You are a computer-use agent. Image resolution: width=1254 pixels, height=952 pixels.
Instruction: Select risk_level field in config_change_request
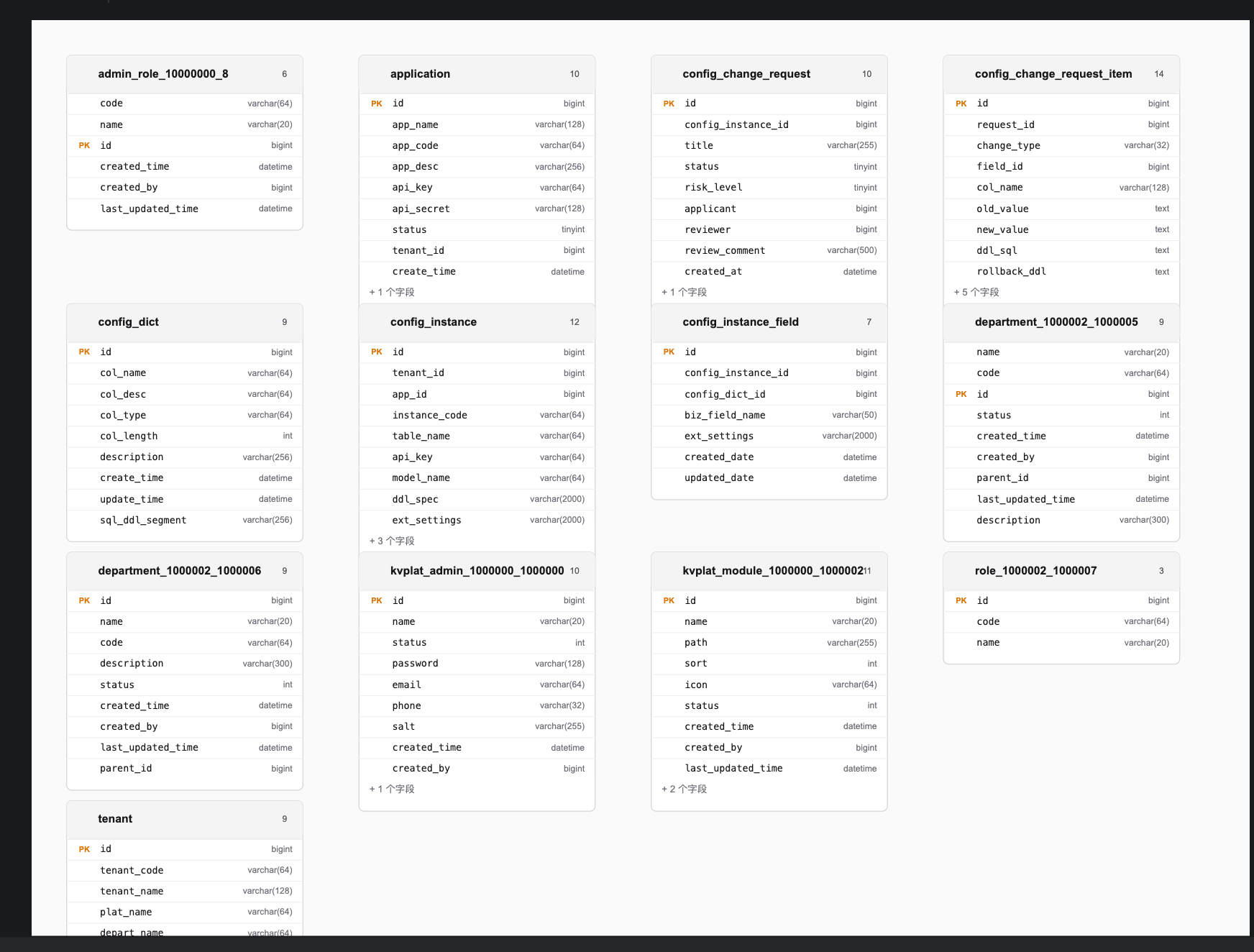[x=769, y=188]
